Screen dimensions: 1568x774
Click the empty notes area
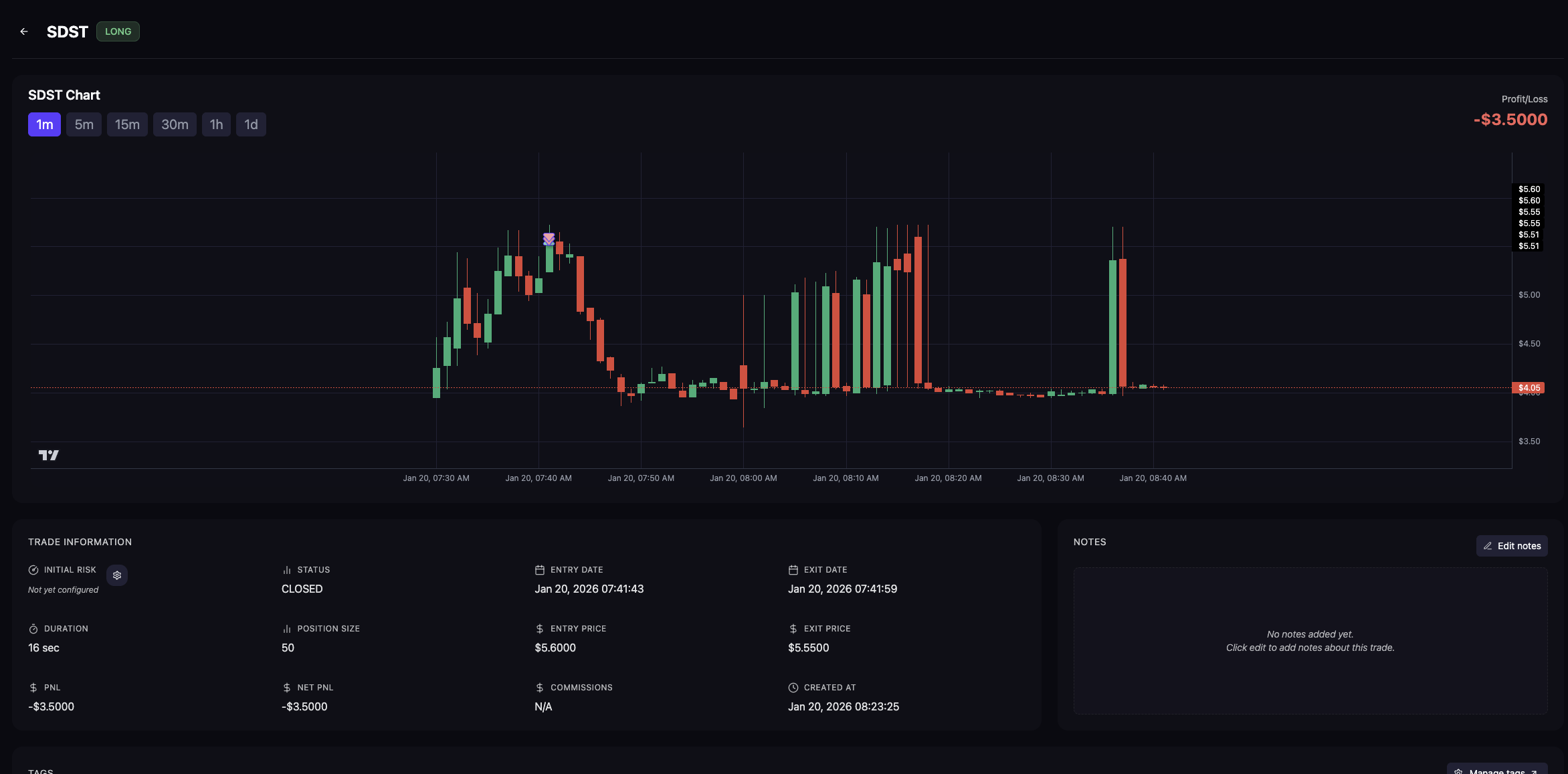coord(1310,641)
